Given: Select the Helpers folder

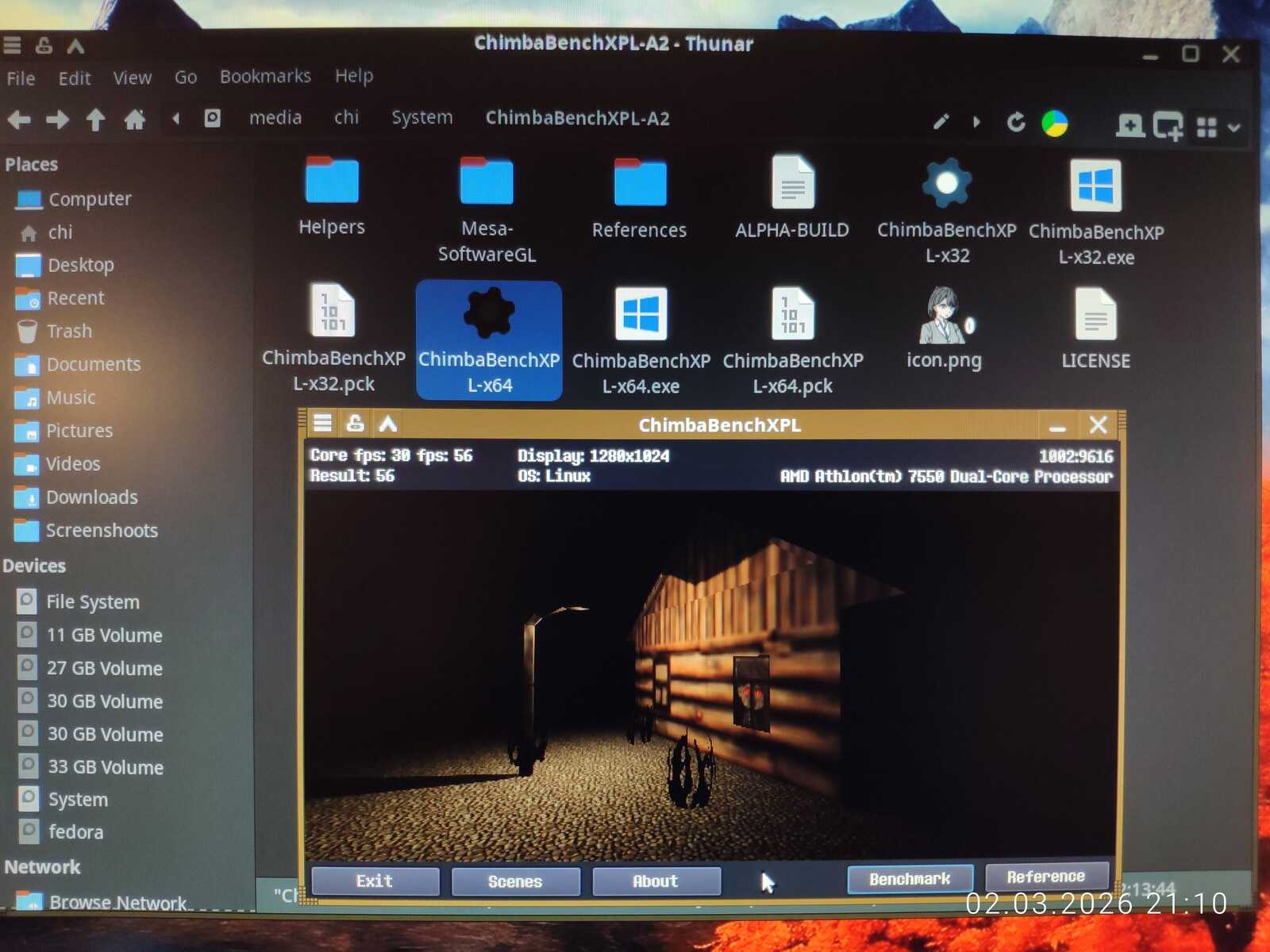Looking at the screenshot, I should [x=332, y=196].
